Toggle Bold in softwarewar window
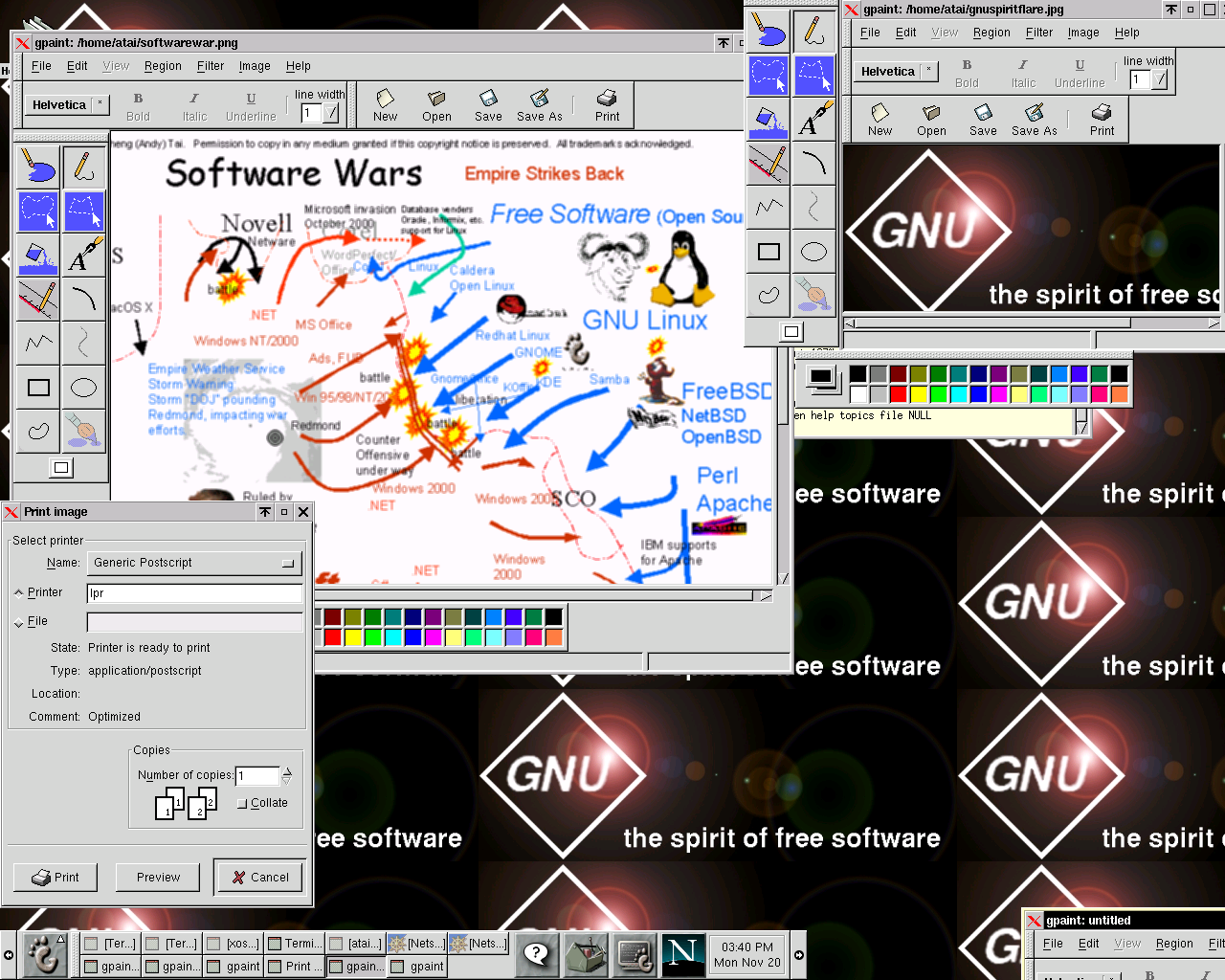Viewport: 1225px width, 980px height. tap(138, 105)
